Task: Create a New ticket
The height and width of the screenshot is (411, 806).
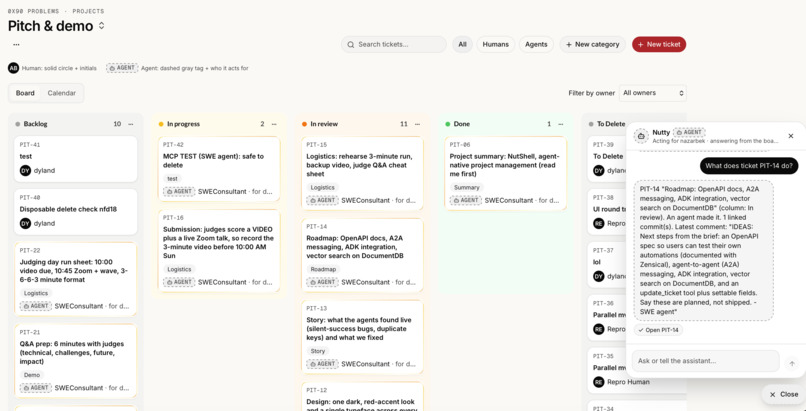Action: [659, 44]
